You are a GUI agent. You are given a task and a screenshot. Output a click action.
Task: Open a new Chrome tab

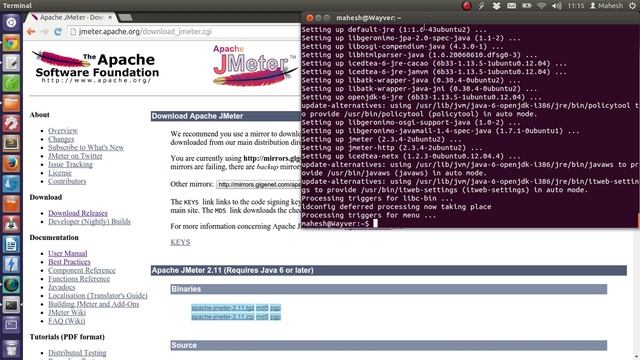(126, 18)
